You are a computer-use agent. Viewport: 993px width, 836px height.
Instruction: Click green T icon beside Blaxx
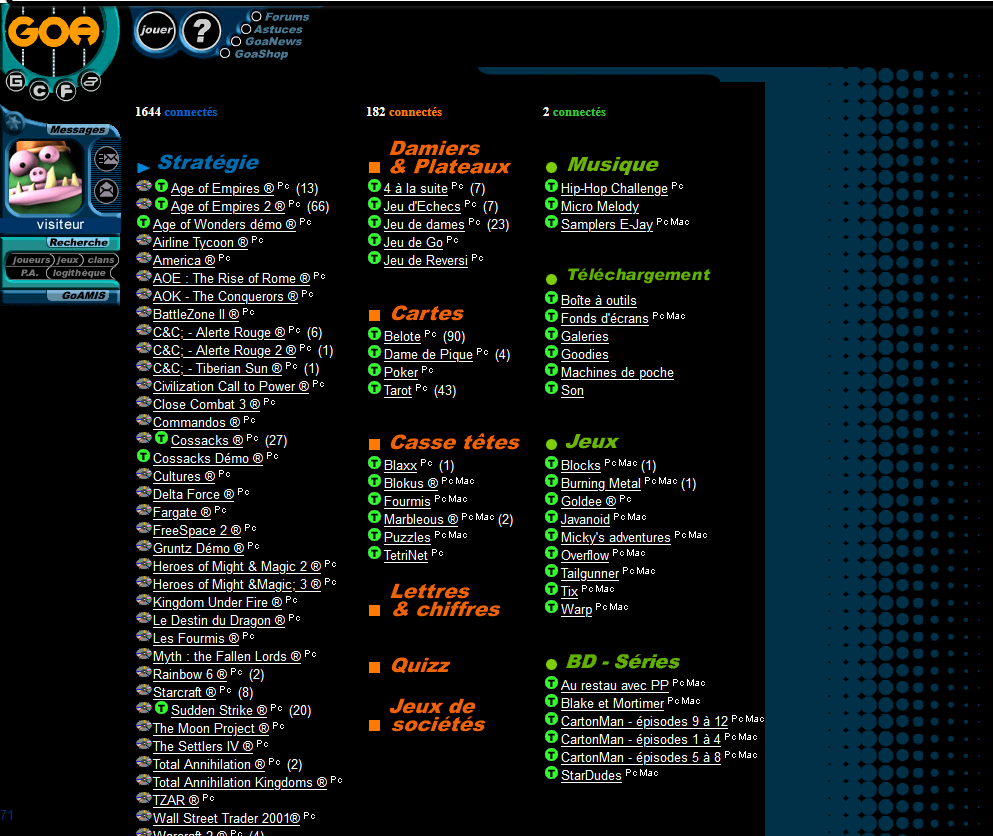374,463
